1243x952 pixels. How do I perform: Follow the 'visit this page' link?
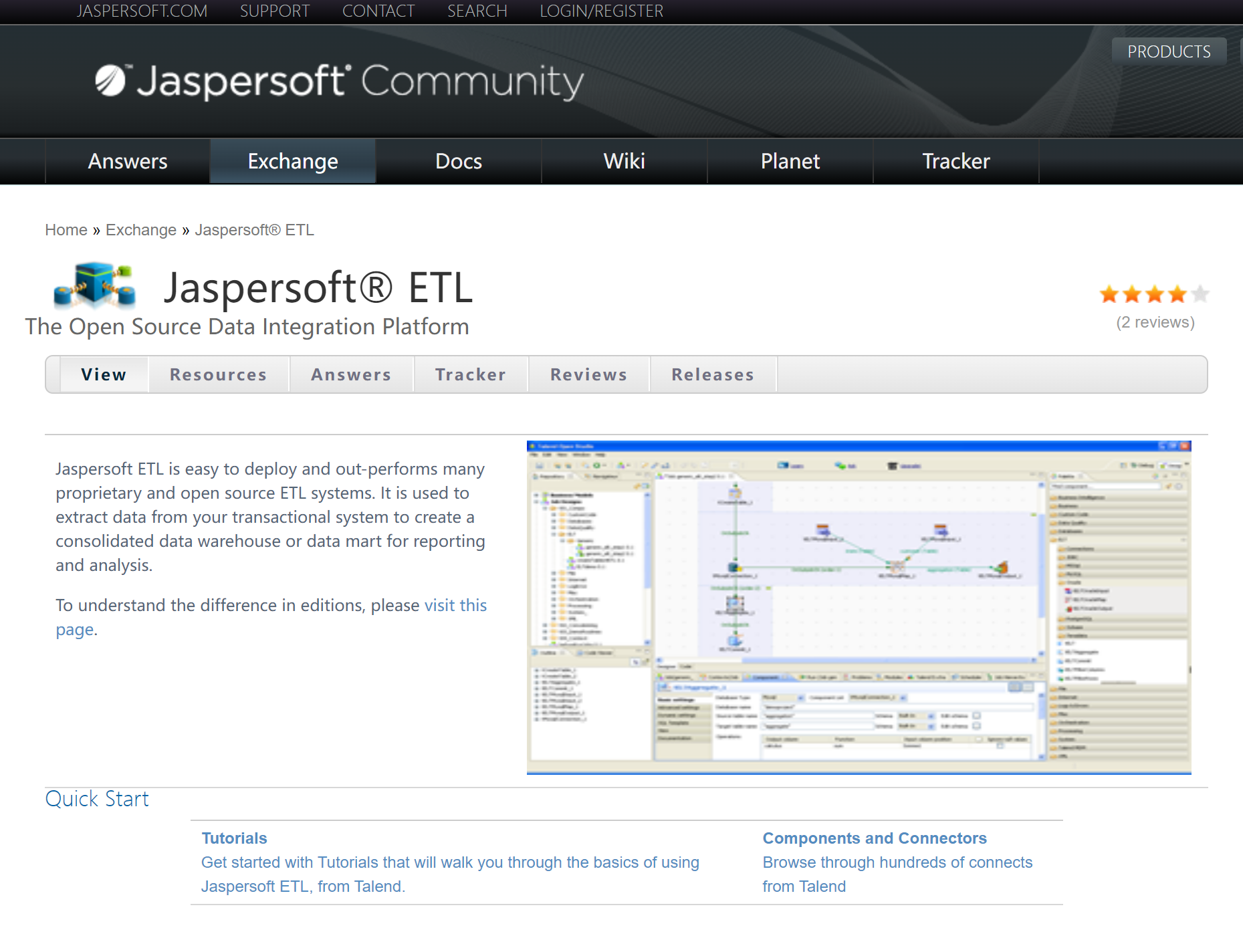click(455, 606)
